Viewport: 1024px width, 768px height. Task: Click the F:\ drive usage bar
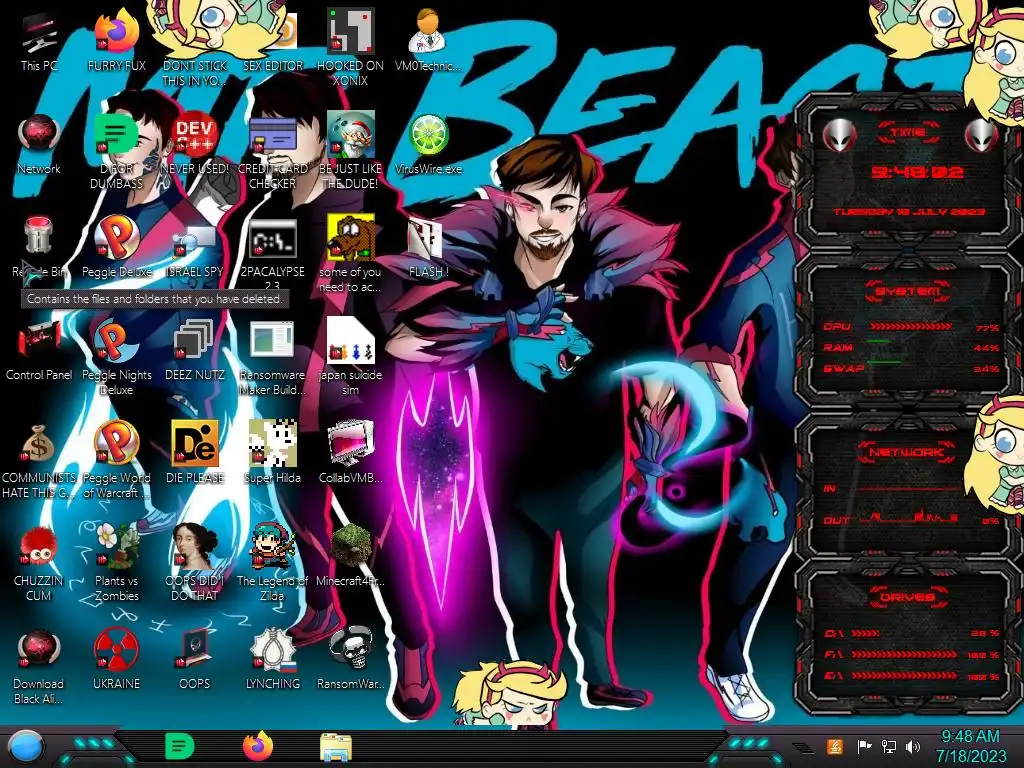(904, 654)
